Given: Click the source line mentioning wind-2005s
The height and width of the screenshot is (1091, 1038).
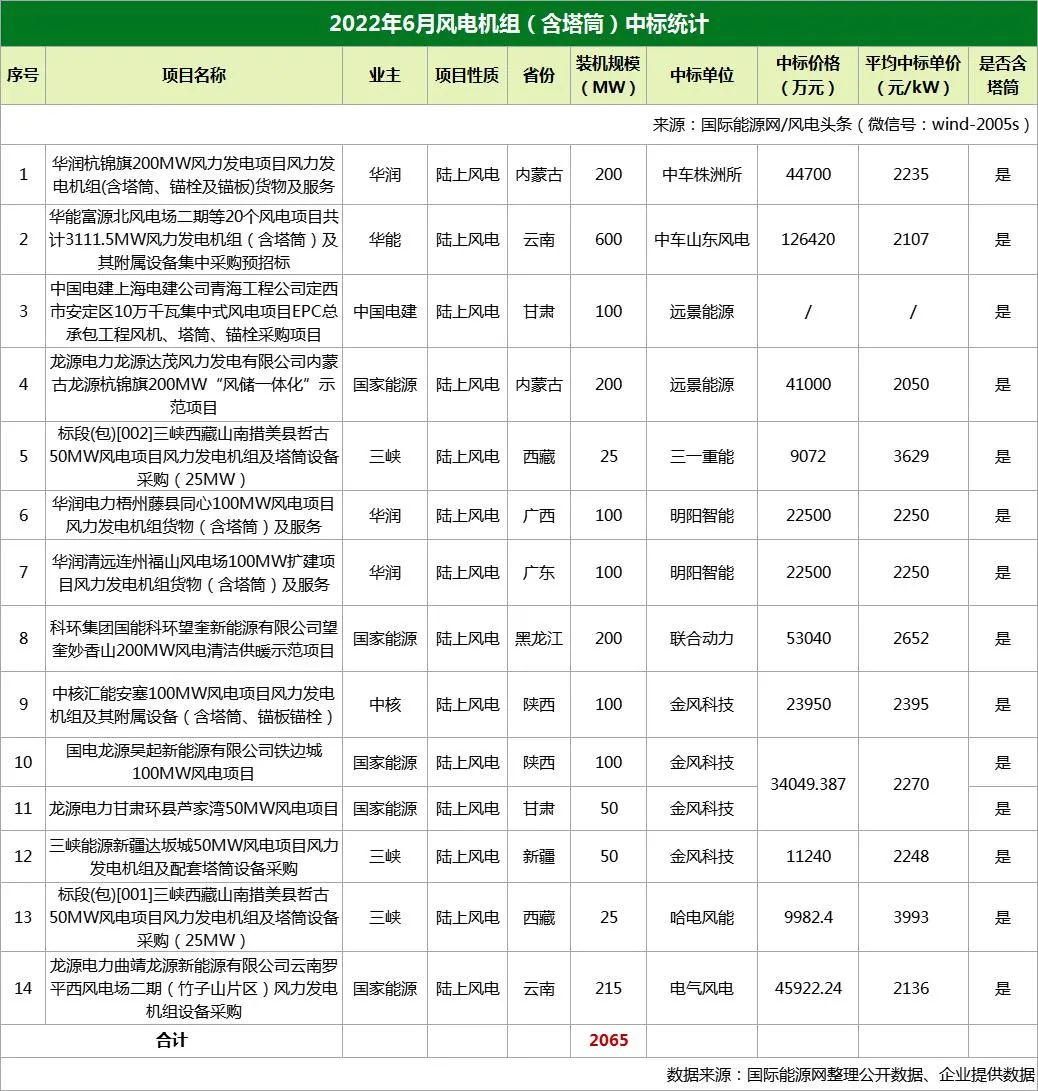Looking at the screenshot, I should click(840, 125).
